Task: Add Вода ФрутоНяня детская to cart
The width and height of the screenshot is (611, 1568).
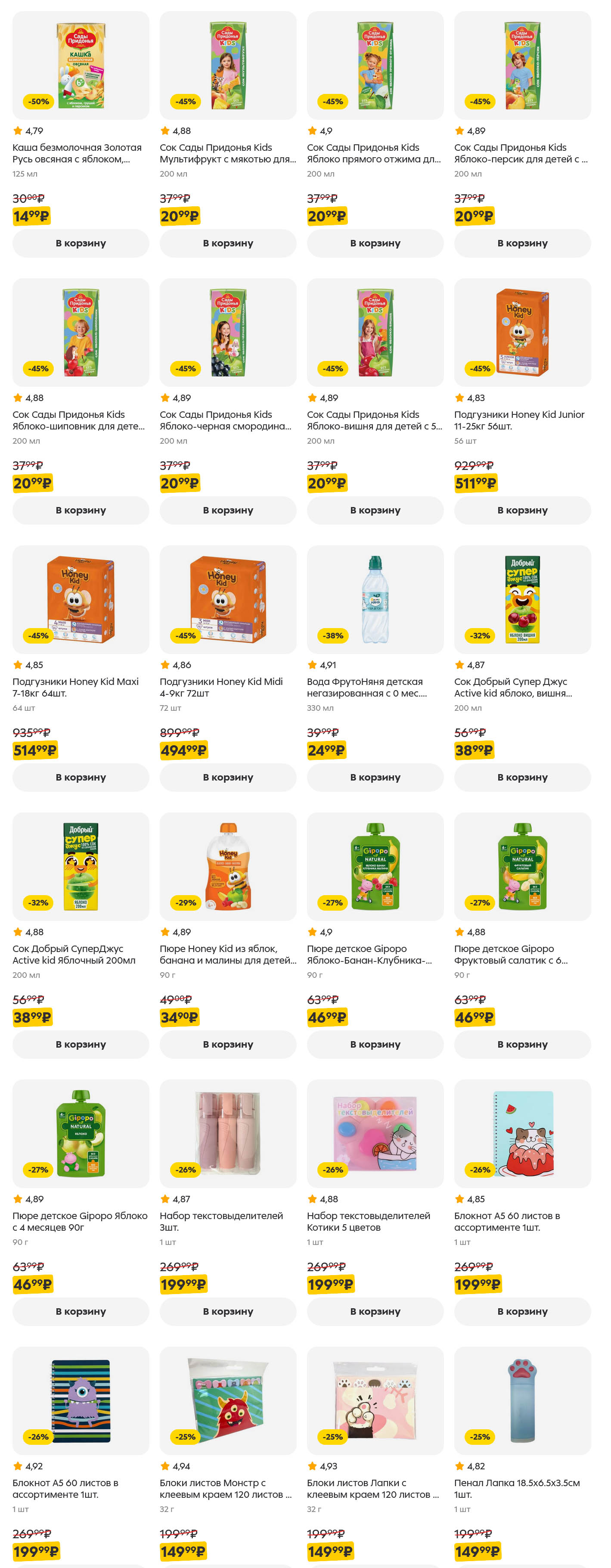Action: [x=375, y=777]
